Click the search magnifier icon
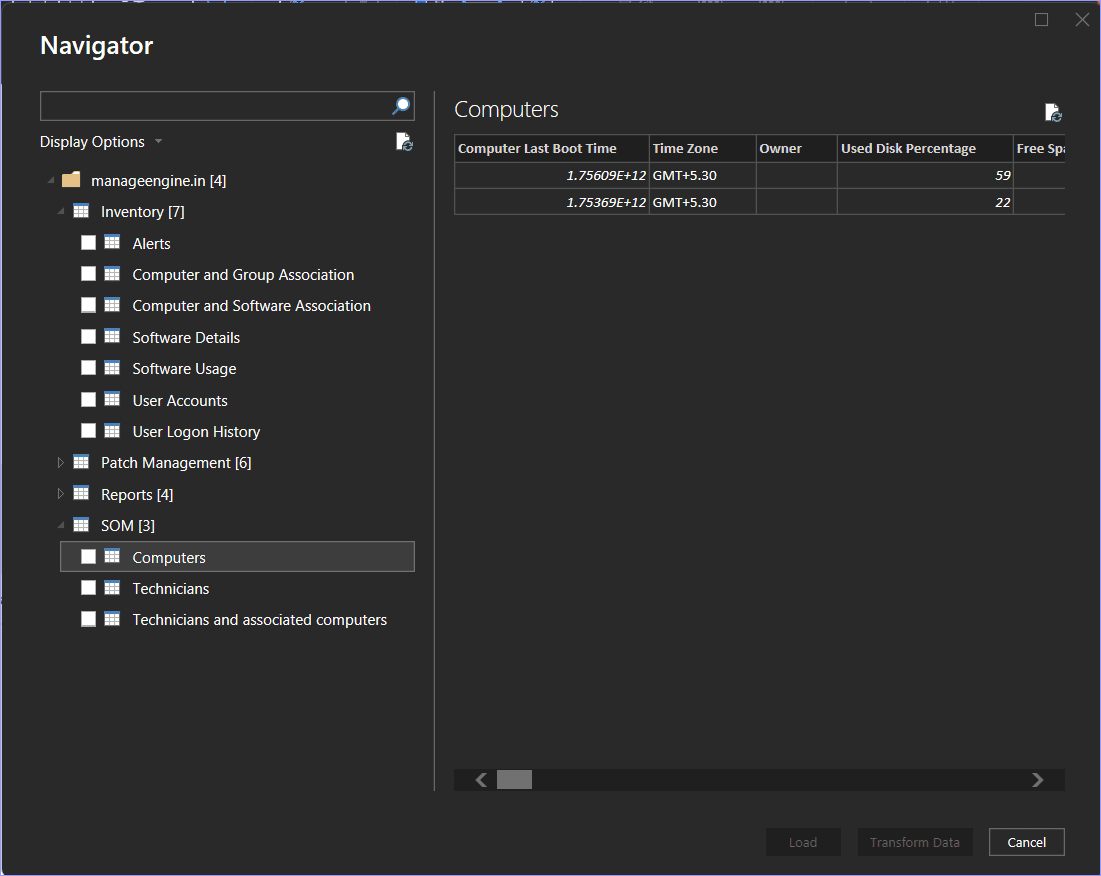Image resolution: width=1101 pixels, height=876 pixels. pyautogui.click(x=400, y=106)
